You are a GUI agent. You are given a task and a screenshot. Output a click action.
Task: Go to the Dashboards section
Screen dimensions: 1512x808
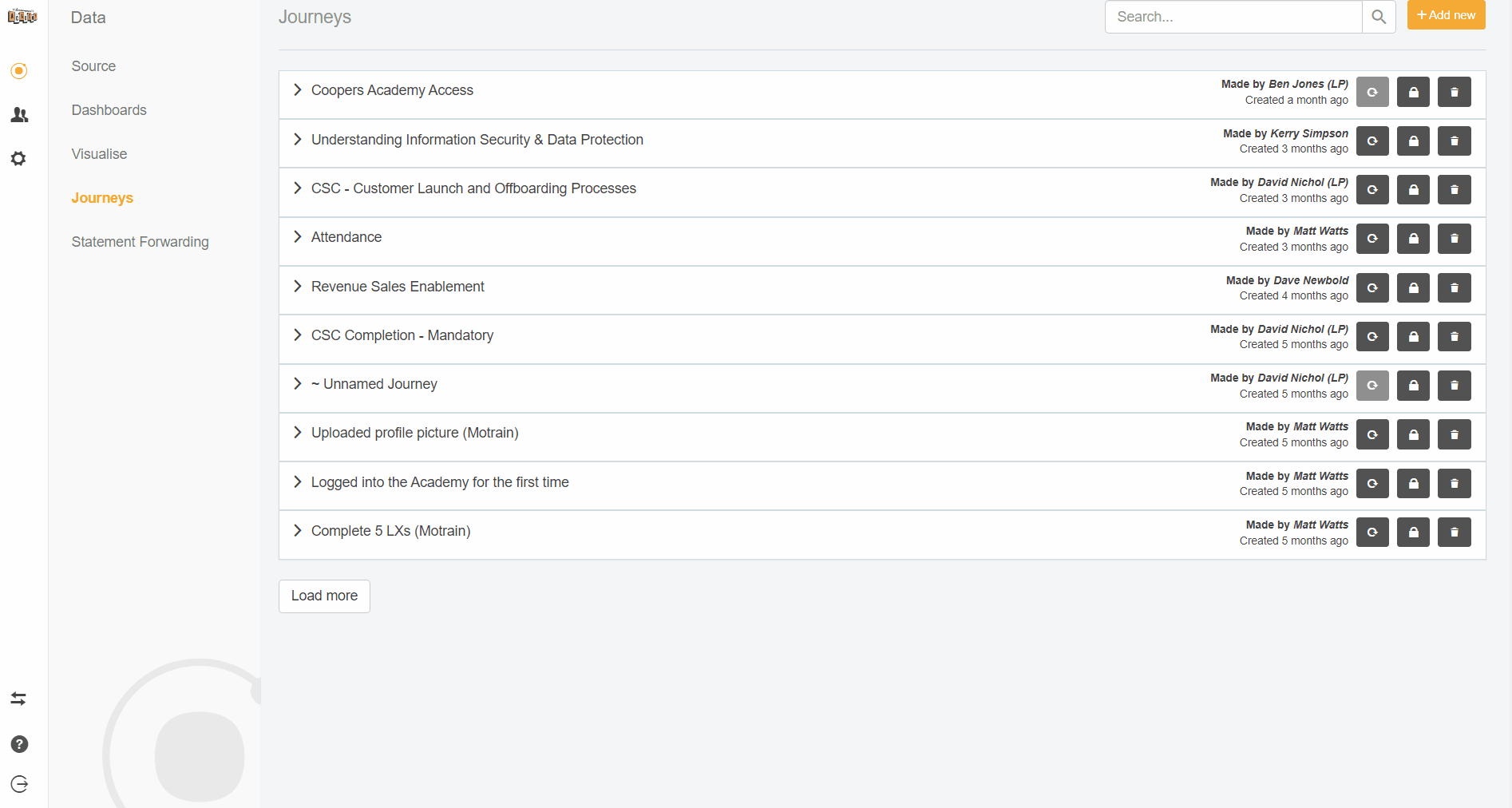click(109, 109)
